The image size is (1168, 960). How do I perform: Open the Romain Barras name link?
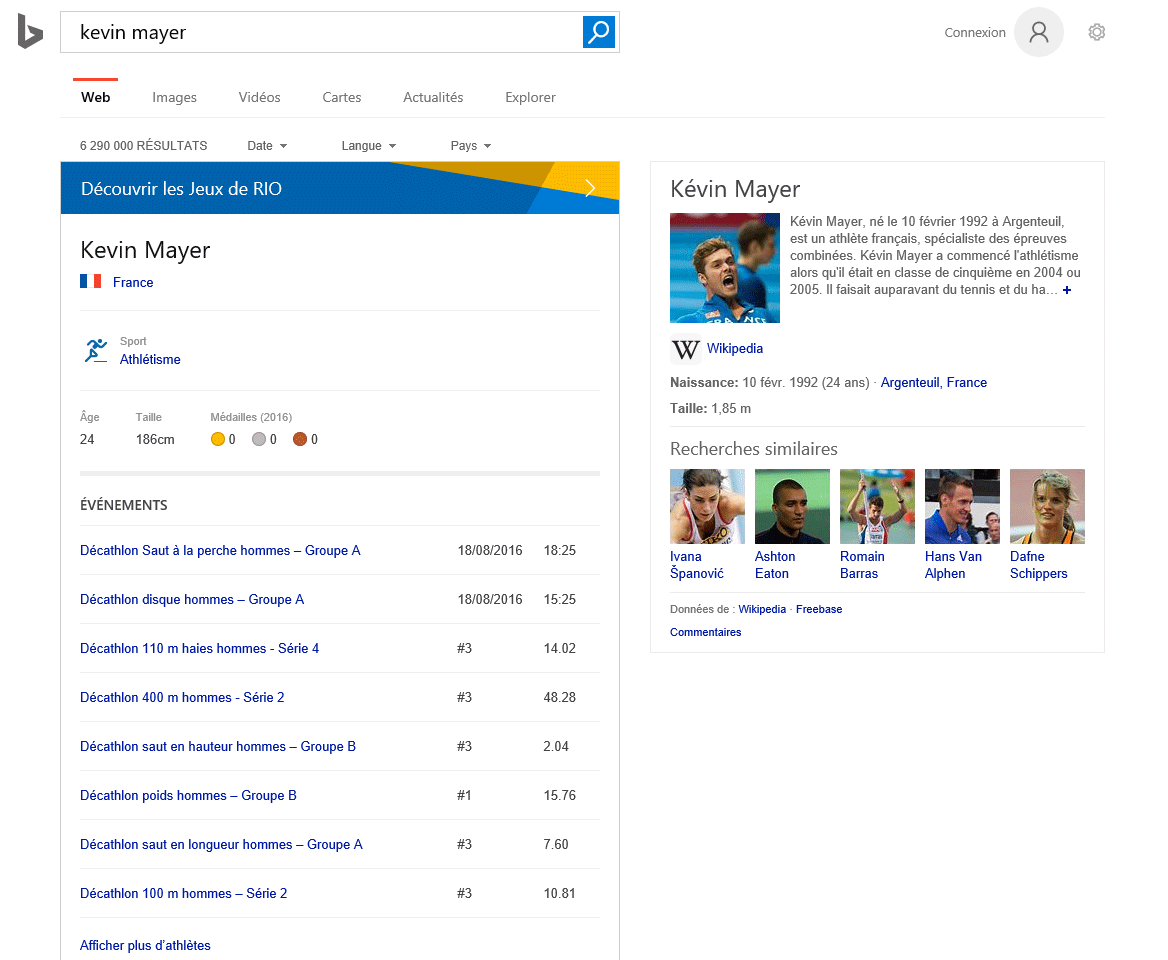click(x=862, y=565)
